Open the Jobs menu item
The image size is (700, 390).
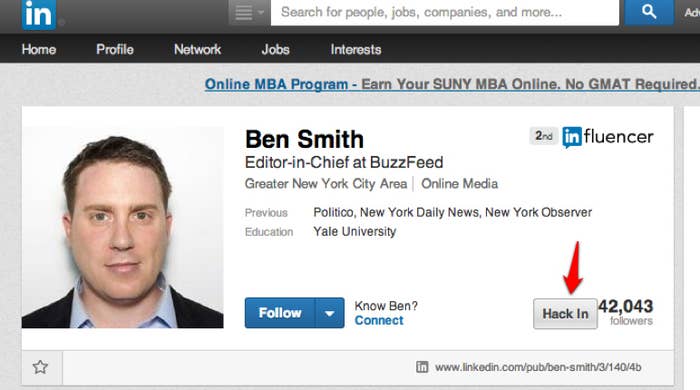pyautogui.click(x=275, y=49)
